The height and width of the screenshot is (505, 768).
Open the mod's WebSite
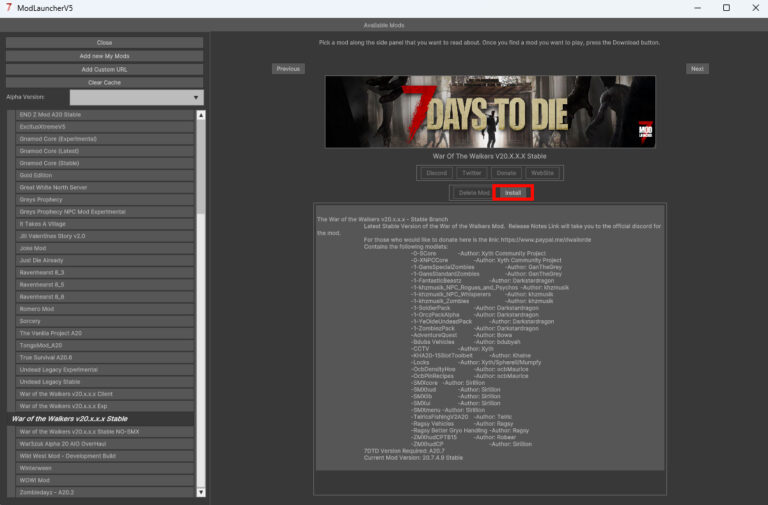click(x=542, y=173)
